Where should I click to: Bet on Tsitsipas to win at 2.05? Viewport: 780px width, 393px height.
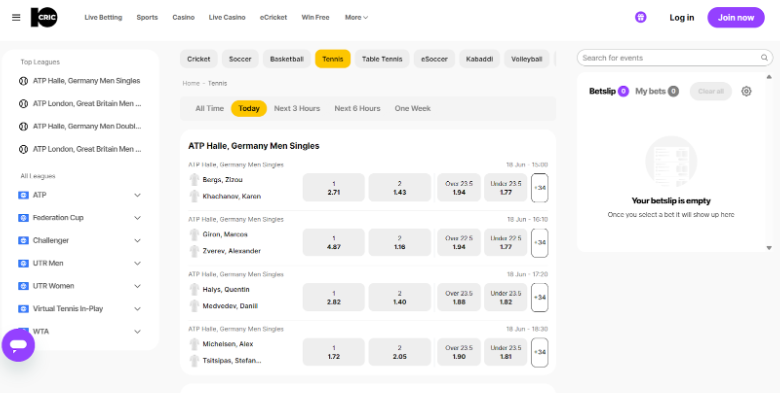coord(399,352)
